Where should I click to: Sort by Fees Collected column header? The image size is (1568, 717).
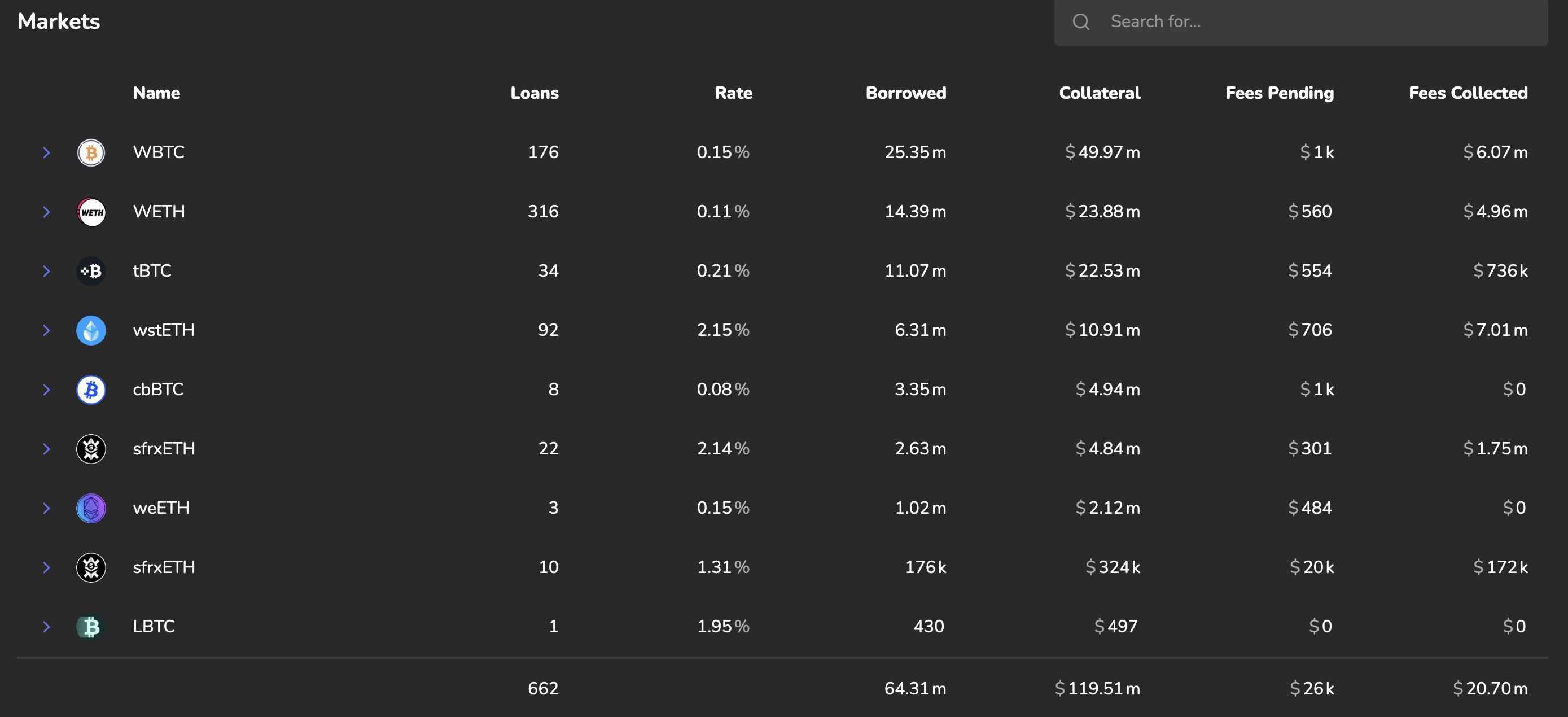(1468, 93)
